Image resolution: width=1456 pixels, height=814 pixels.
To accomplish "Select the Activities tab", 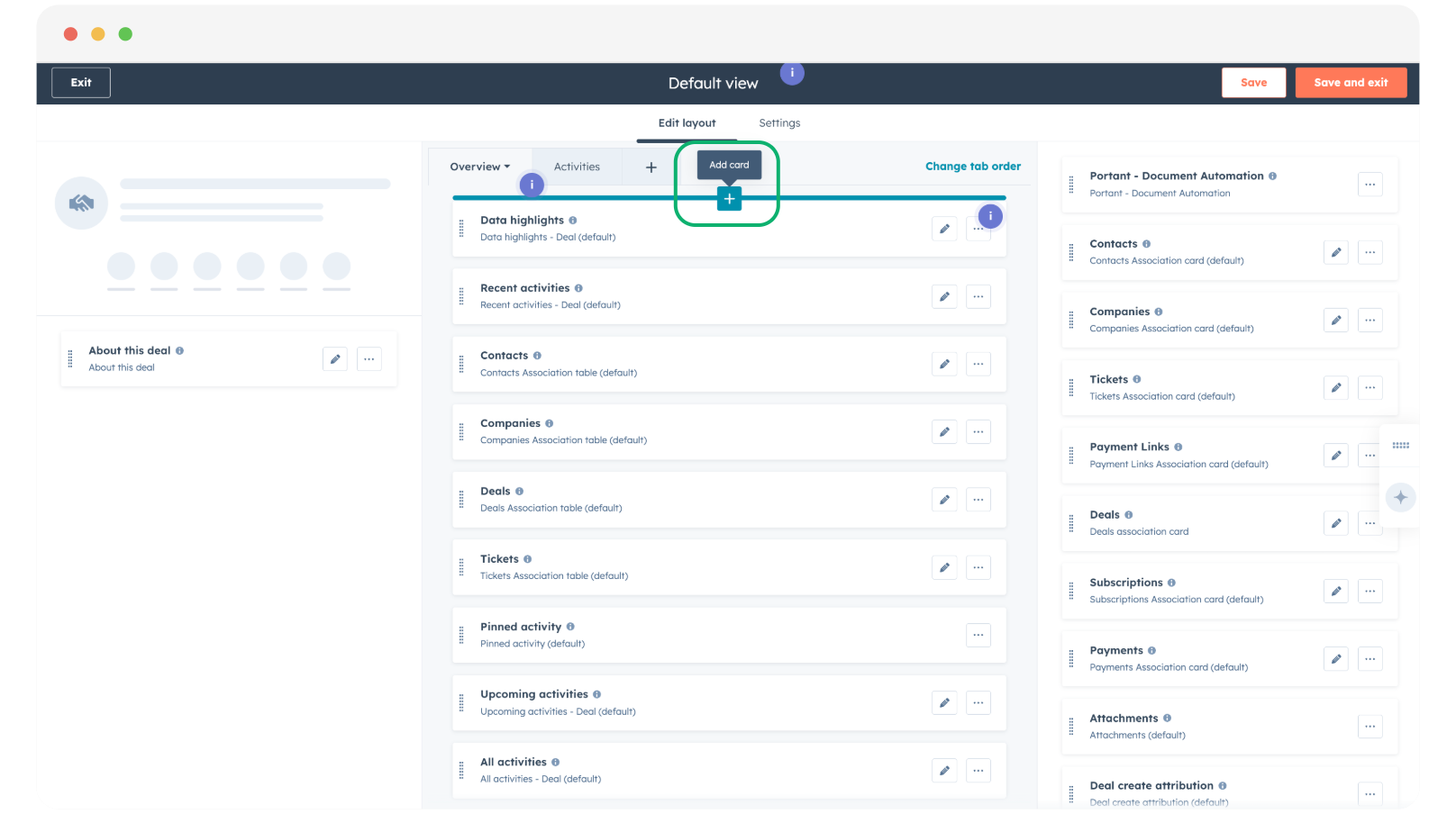I will pos(577,167).
